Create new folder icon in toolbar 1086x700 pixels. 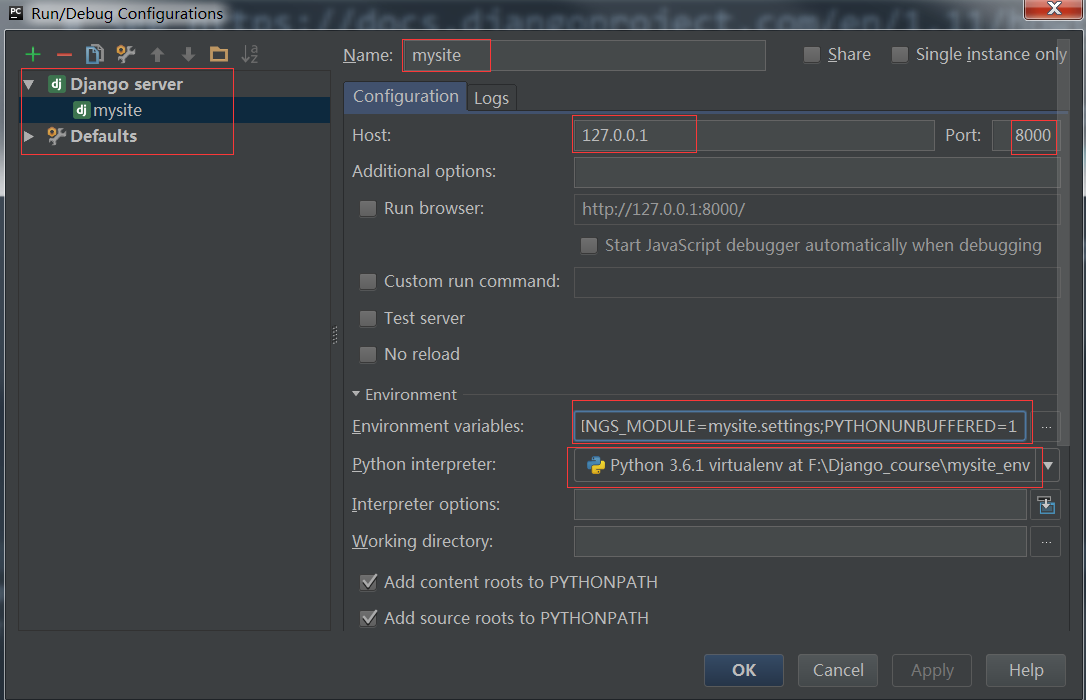click(x=219, y=54)
